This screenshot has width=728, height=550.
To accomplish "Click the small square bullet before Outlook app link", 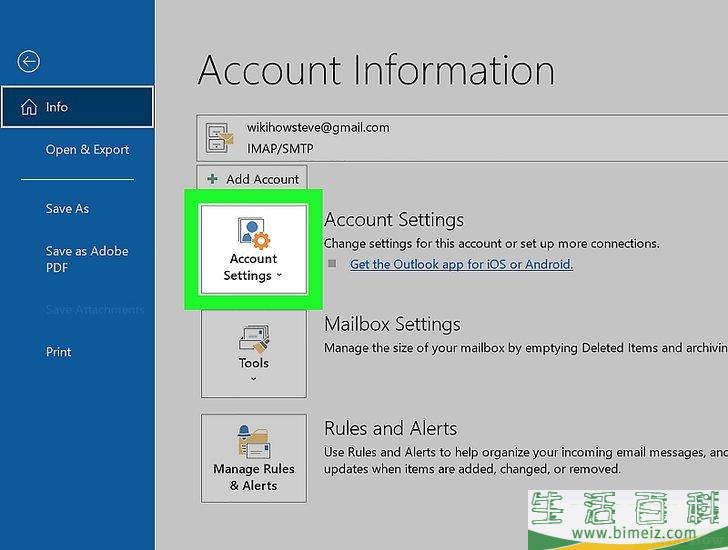I will [332, 264].
